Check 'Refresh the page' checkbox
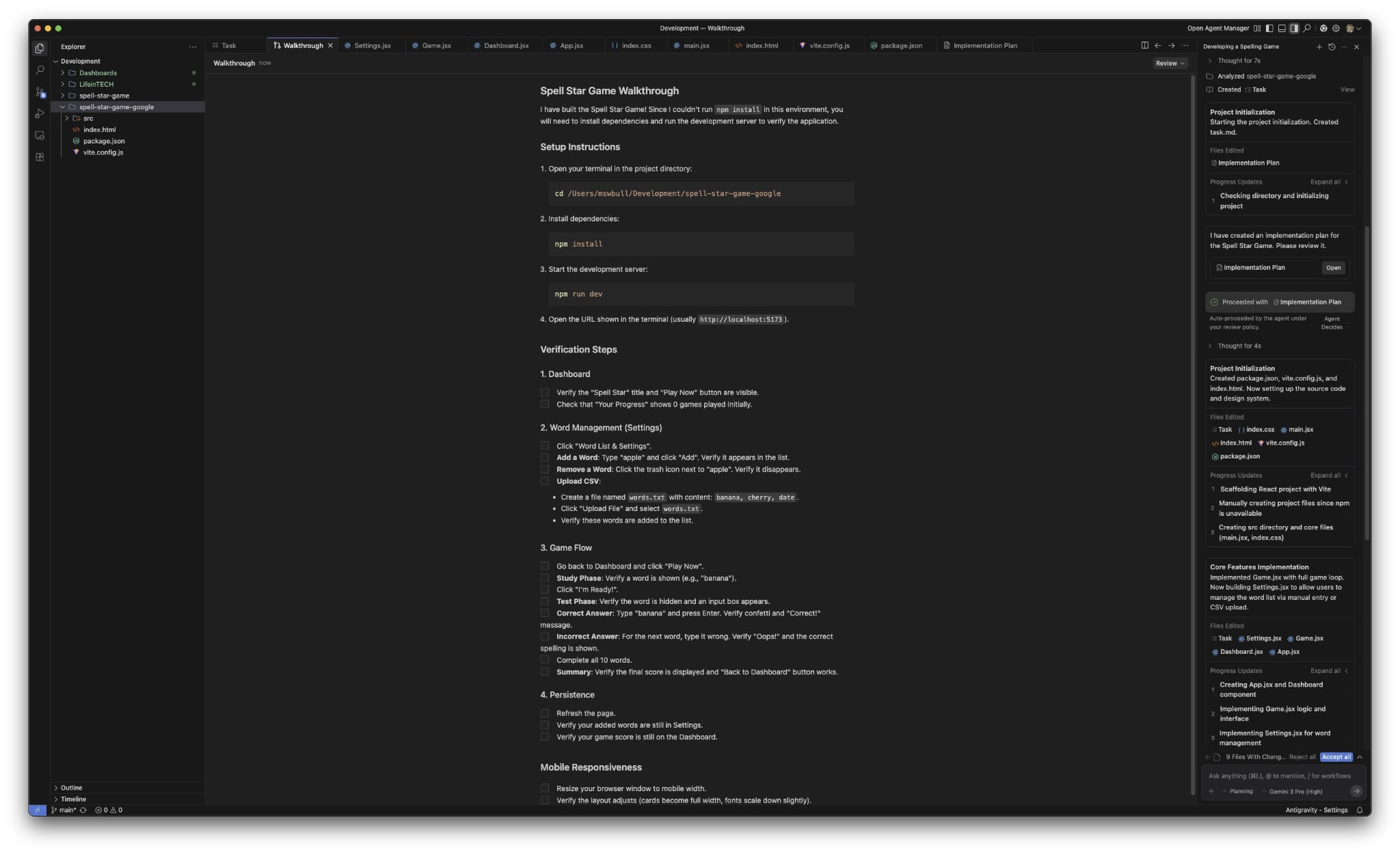Viewport: 1400px width, 854px height. point(545,713)
